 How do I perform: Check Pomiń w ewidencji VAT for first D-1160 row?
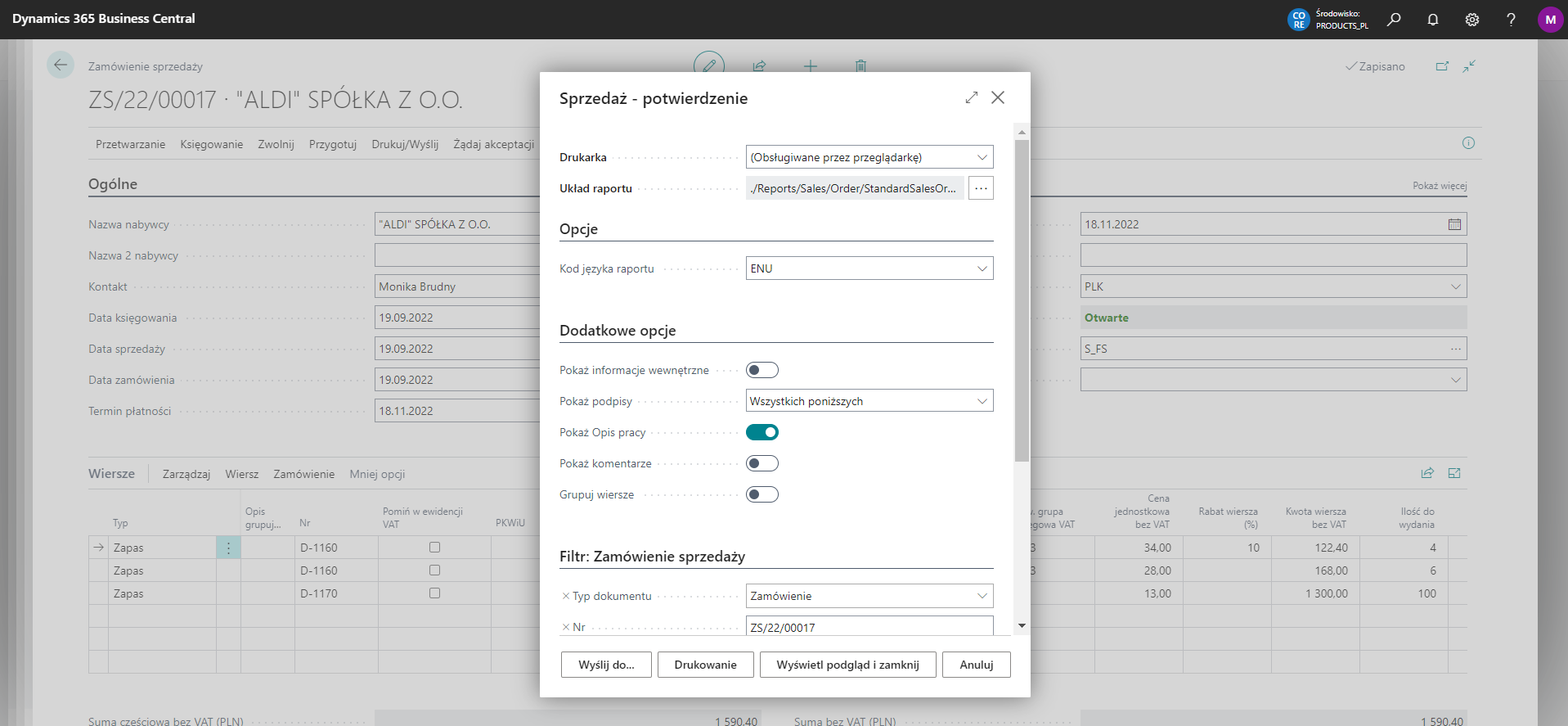tap(434, 547)
